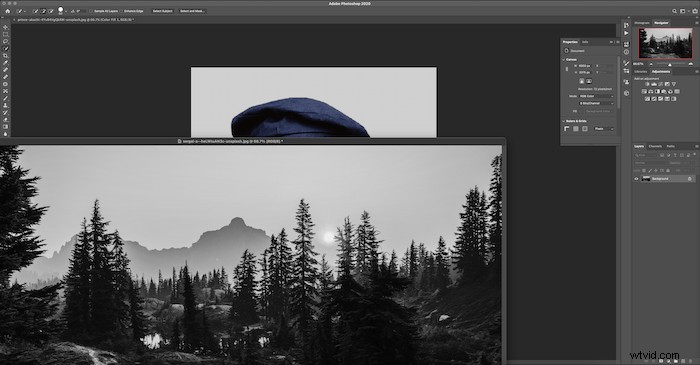
Task: Add a Brightness/Contrast adjustment
Action: tap(647, 84)
